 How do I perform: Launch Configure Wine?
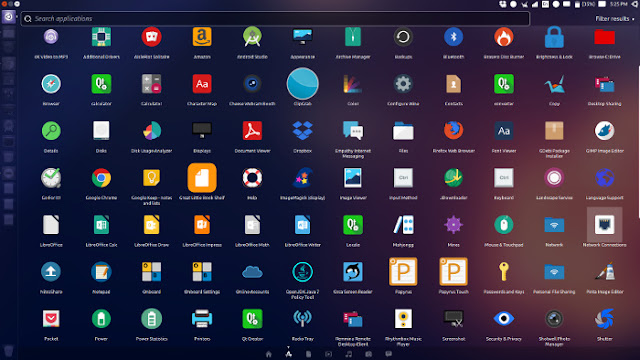click(403, 84)
